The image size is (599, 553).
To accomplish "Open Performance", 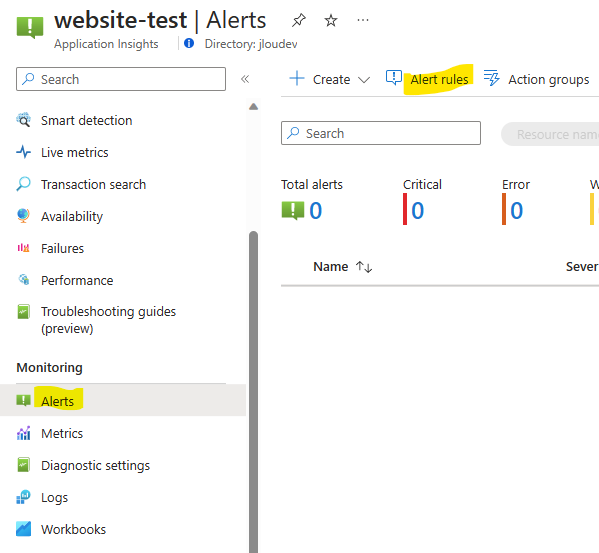I will point(77,281).
